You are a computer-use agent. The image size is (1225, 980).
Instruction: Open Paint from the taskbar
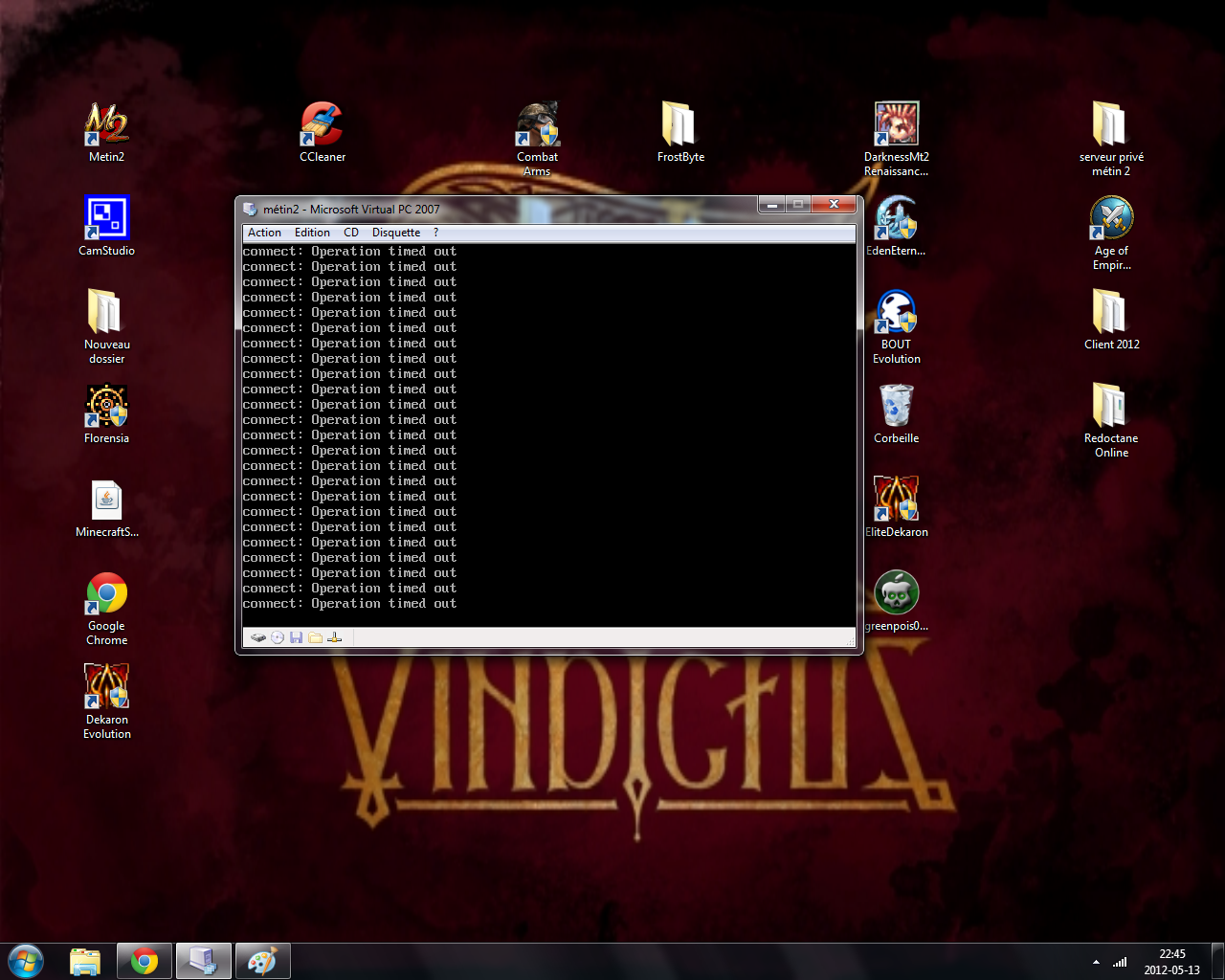(x=261, y=961)
